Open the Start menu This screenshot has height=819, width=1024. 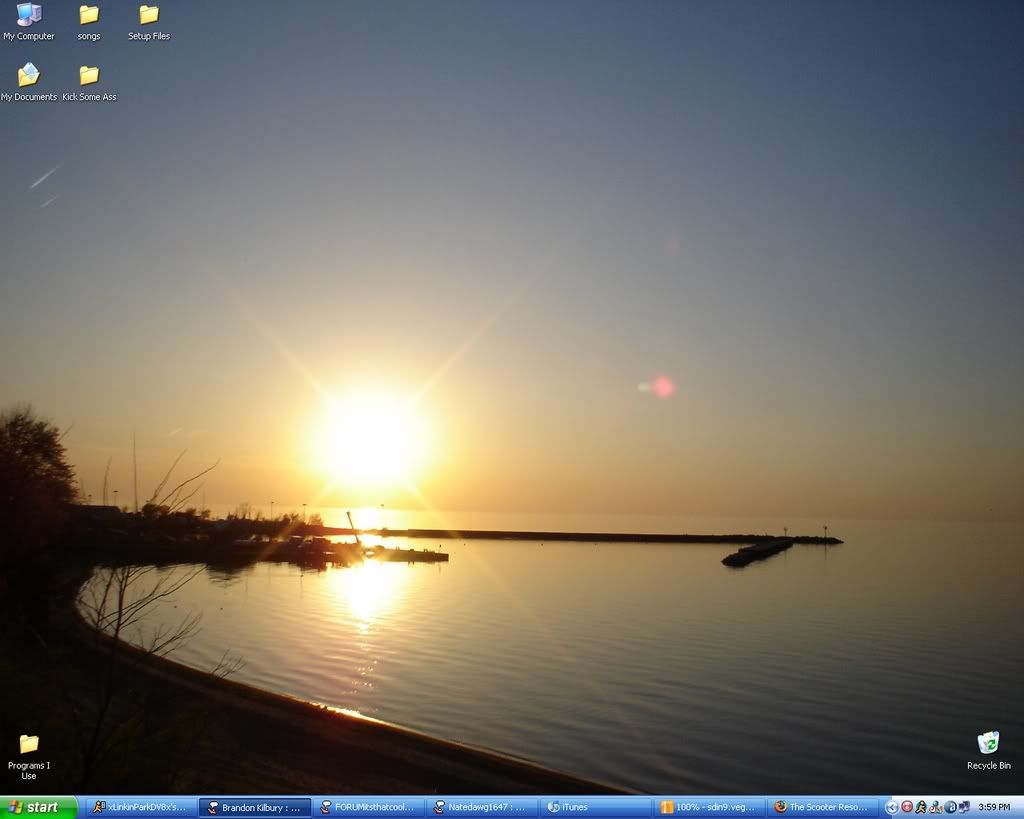(x=35, y=807)
